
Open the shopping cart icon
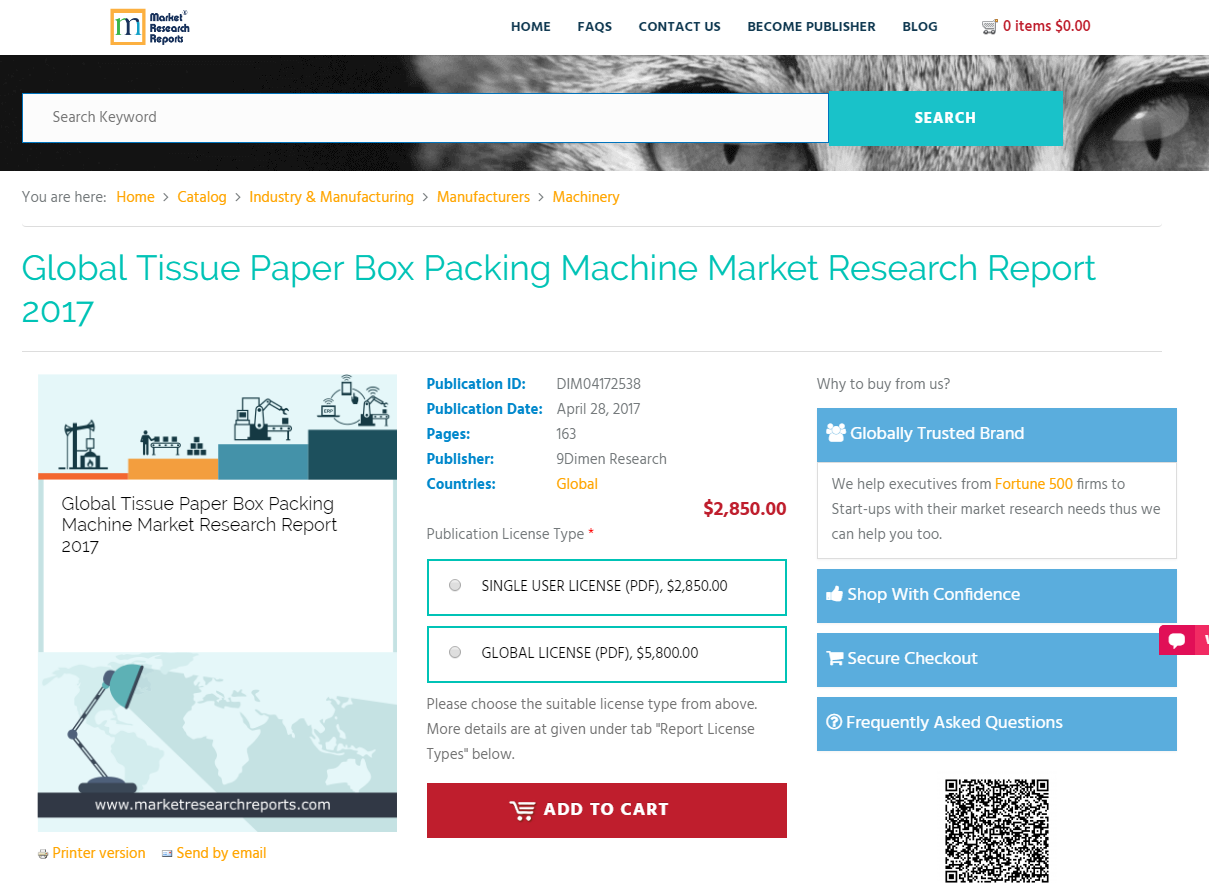(990, 27)
